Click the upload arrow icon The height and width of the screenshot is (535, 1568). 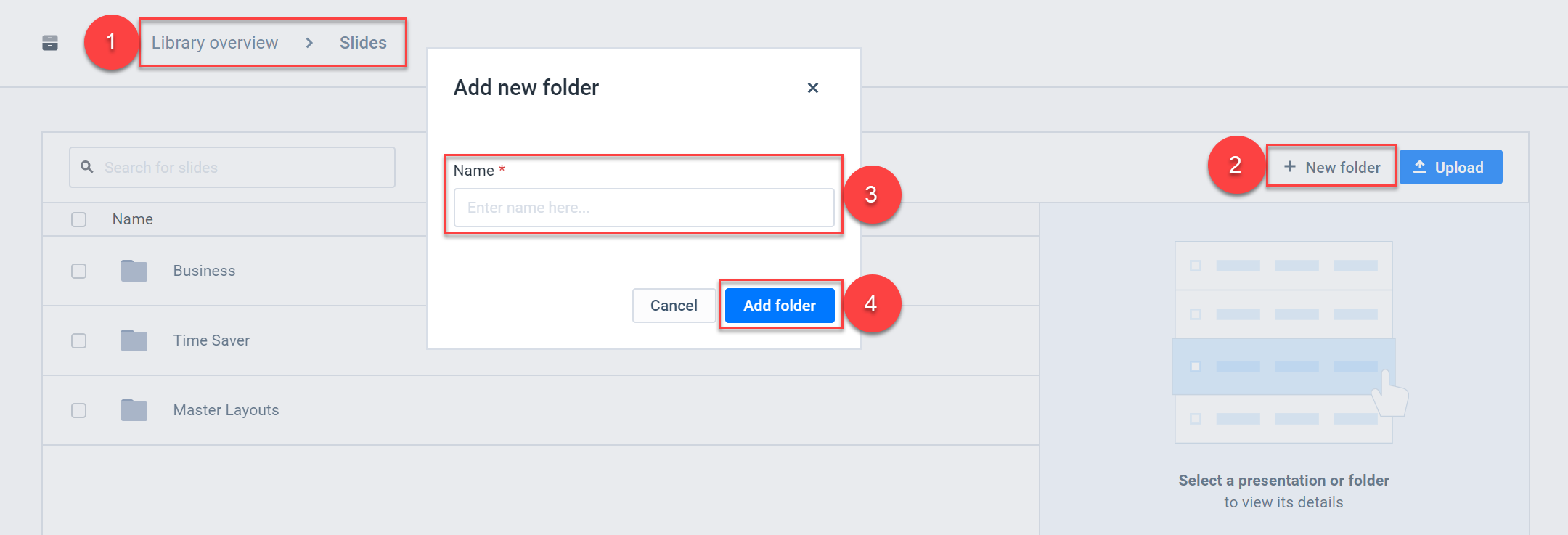(1420, 167)
